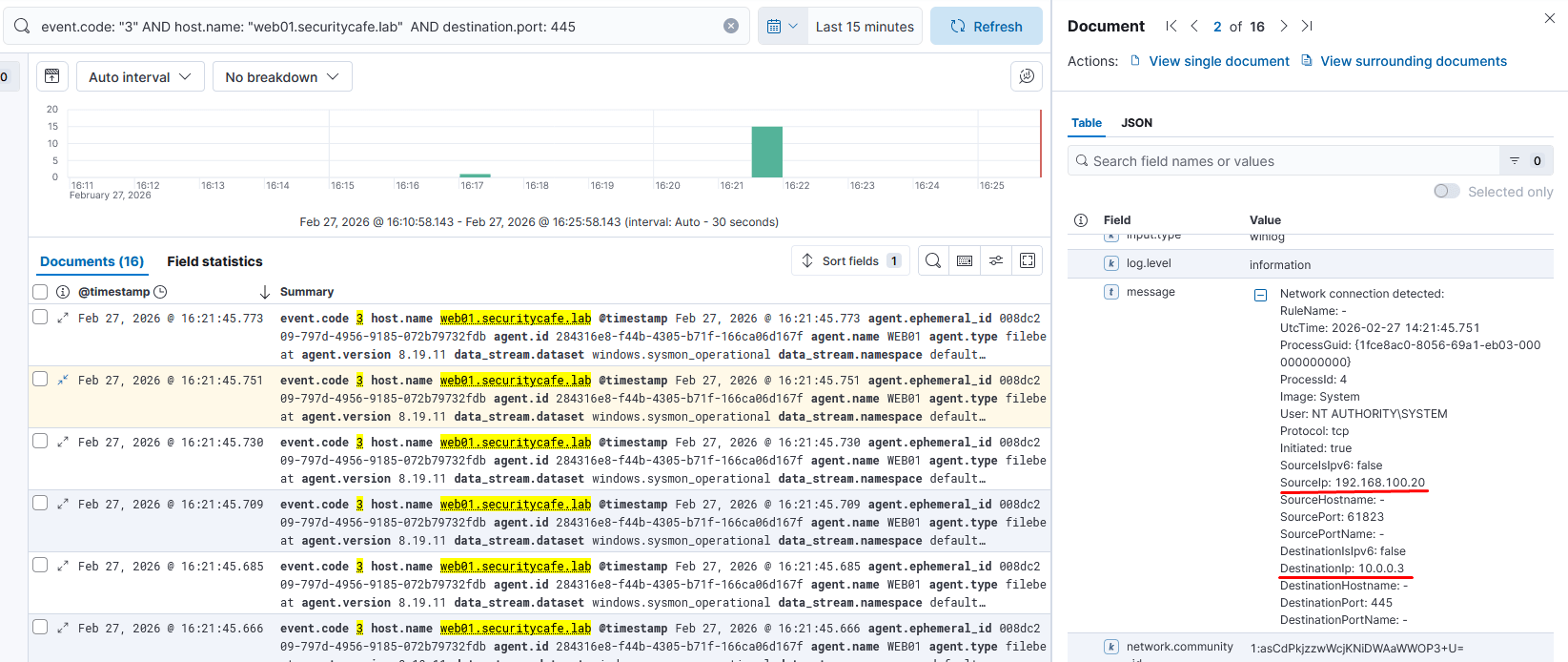This screenshot has height=662, width=1568.
Task: Select the row checkbox for 16:21:45.773
Action: (40, 317)
